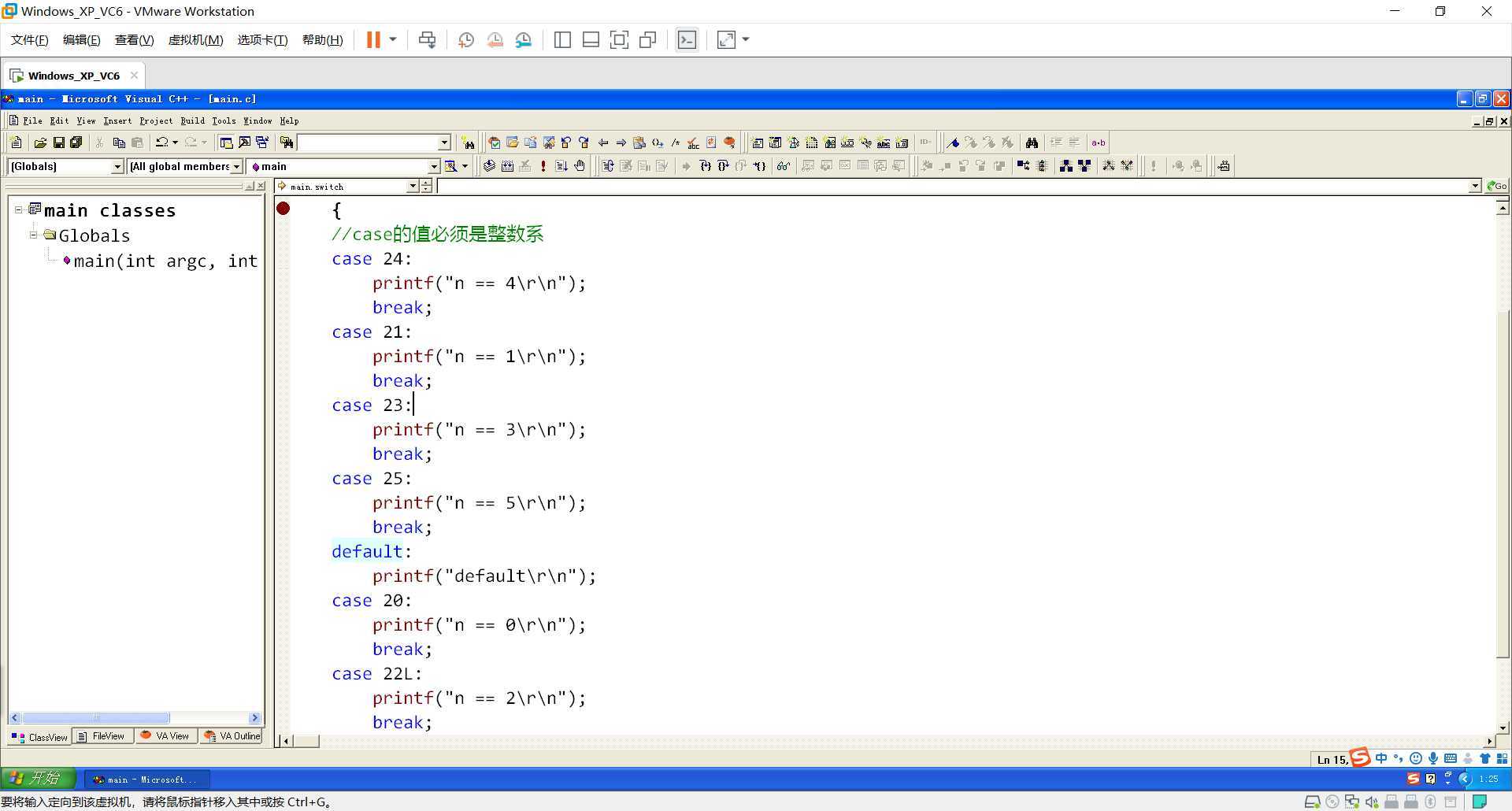This screenshot has height=811, width=1512.
Task: Click the hand Insert/Remove Breakpoint icon
Action: 580,165
